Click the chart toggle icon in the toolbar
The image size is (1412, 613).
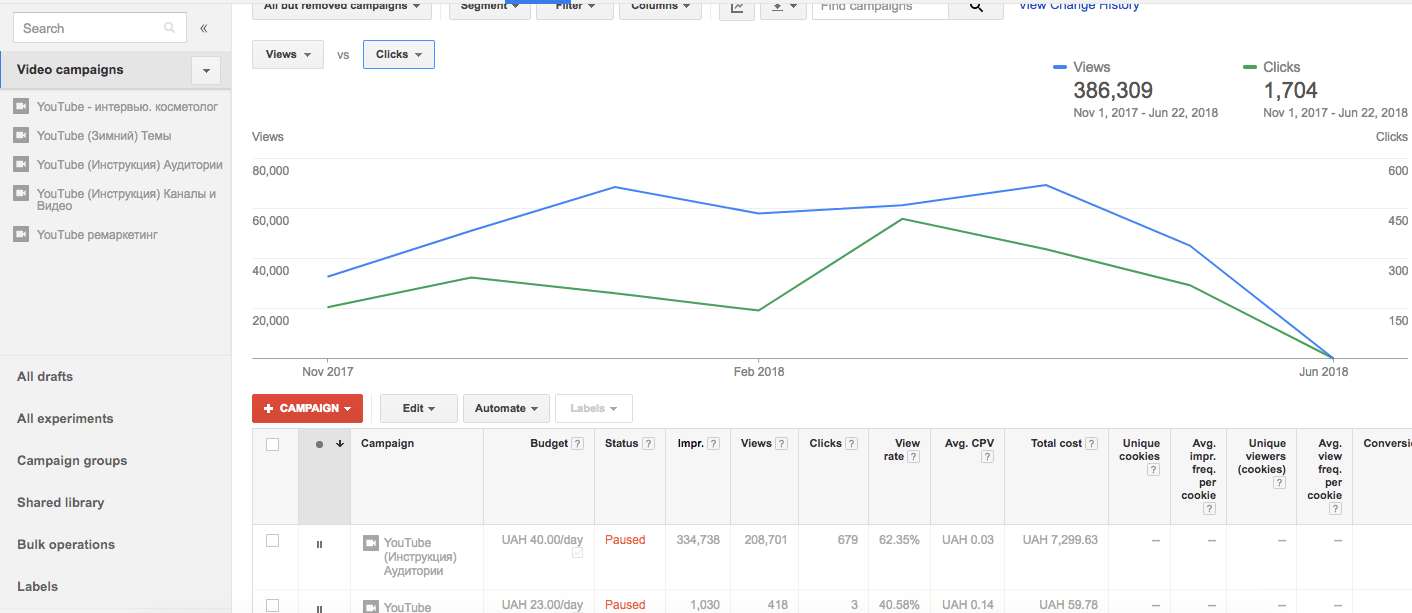[x=737, y=7]
